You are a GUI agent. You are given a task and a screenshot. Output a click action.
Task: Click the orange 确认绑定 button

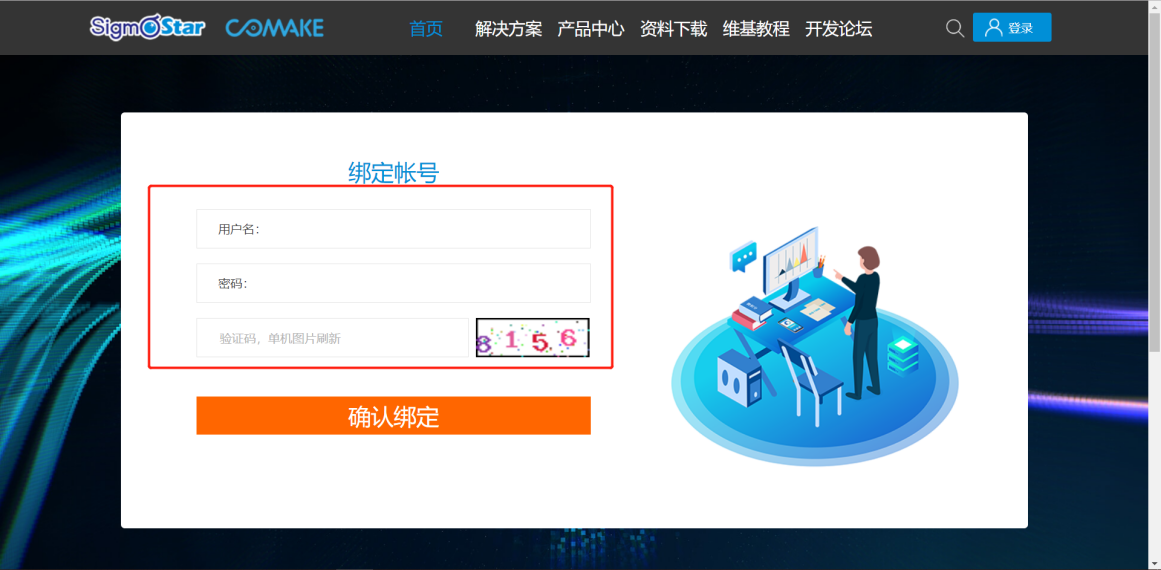pos(393,416)
